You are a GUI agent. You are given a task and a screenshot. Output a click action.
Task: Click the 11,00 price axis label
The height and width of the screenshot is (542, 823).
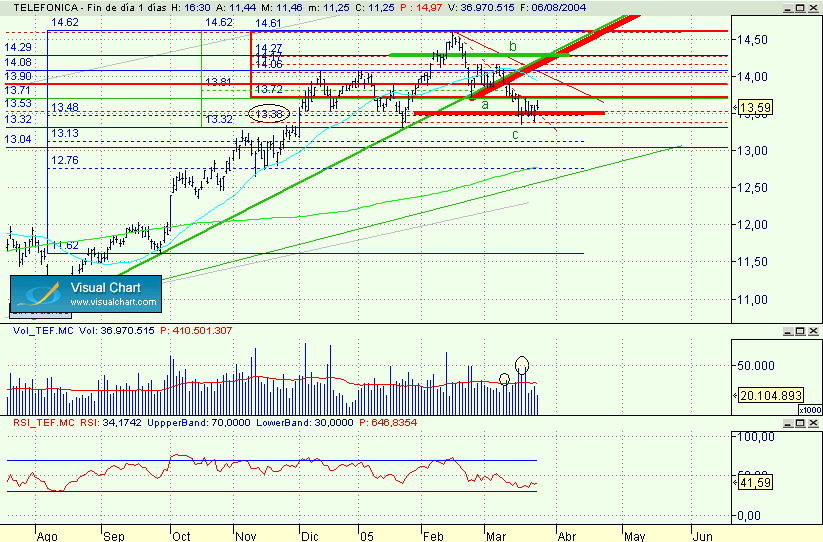[752, 300]
